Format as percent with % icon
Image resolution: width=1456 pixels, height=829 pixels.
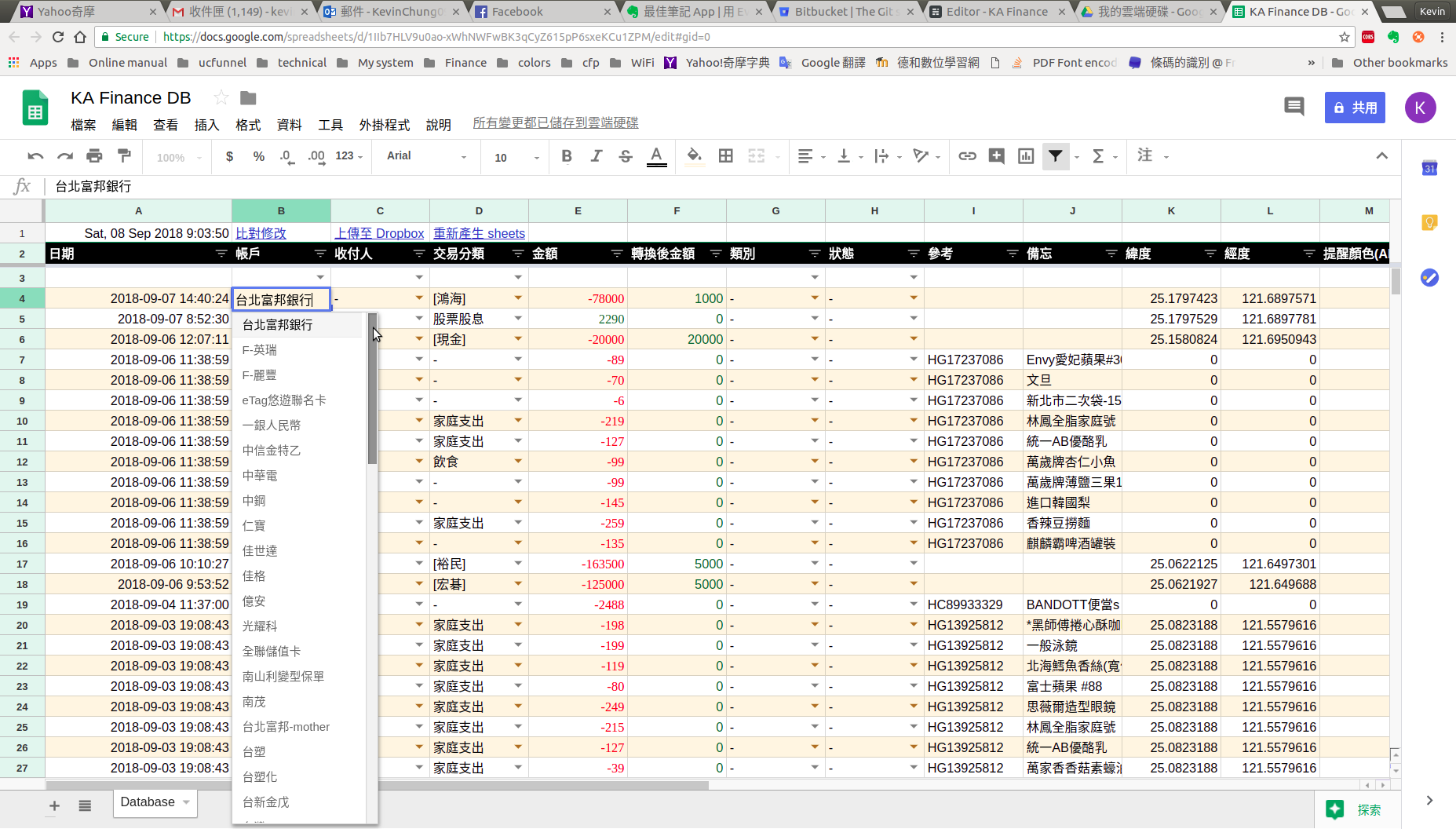(x=259, y=156)
